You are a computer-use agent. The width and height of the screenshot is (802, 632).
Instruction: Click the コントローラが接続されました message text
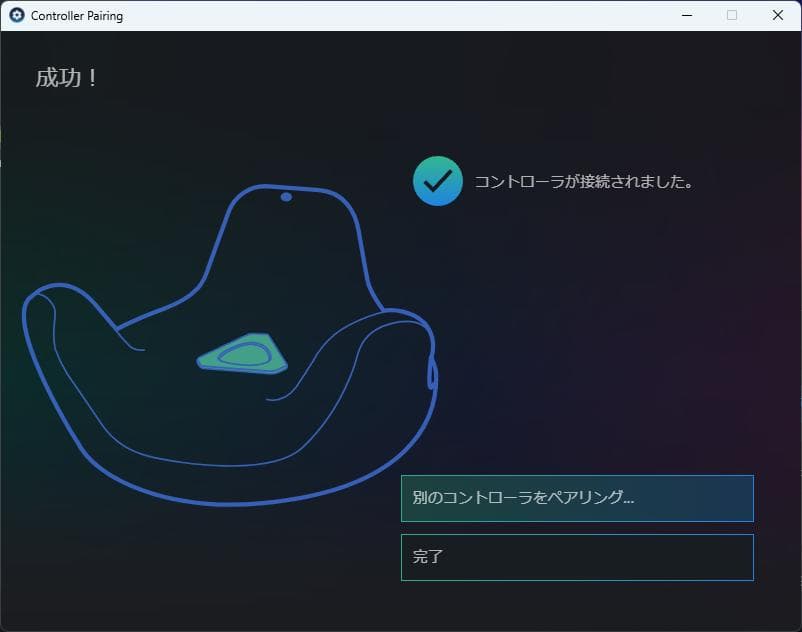pyautogui.click(x=584, y=182)
